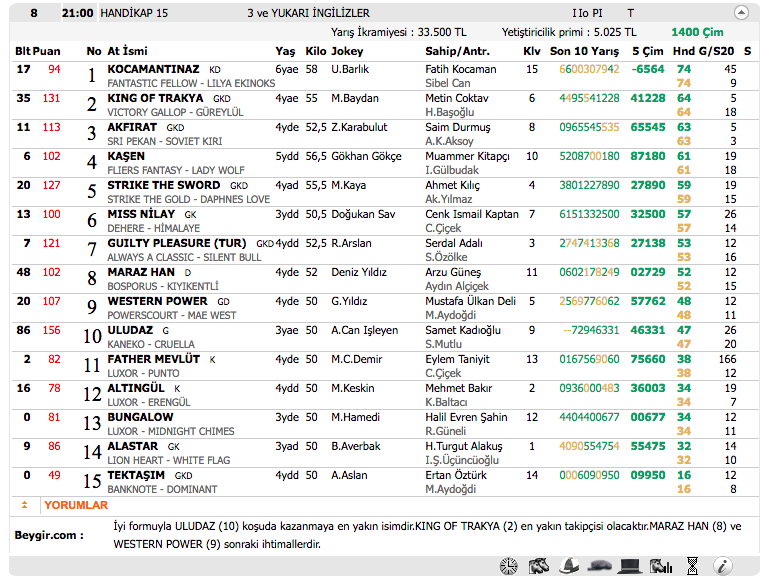This screenshot has height=581, width=761.
Task: Open jockey Gökhan Gökçe profile
Action: pyautogui.click(x=365, y=156)
